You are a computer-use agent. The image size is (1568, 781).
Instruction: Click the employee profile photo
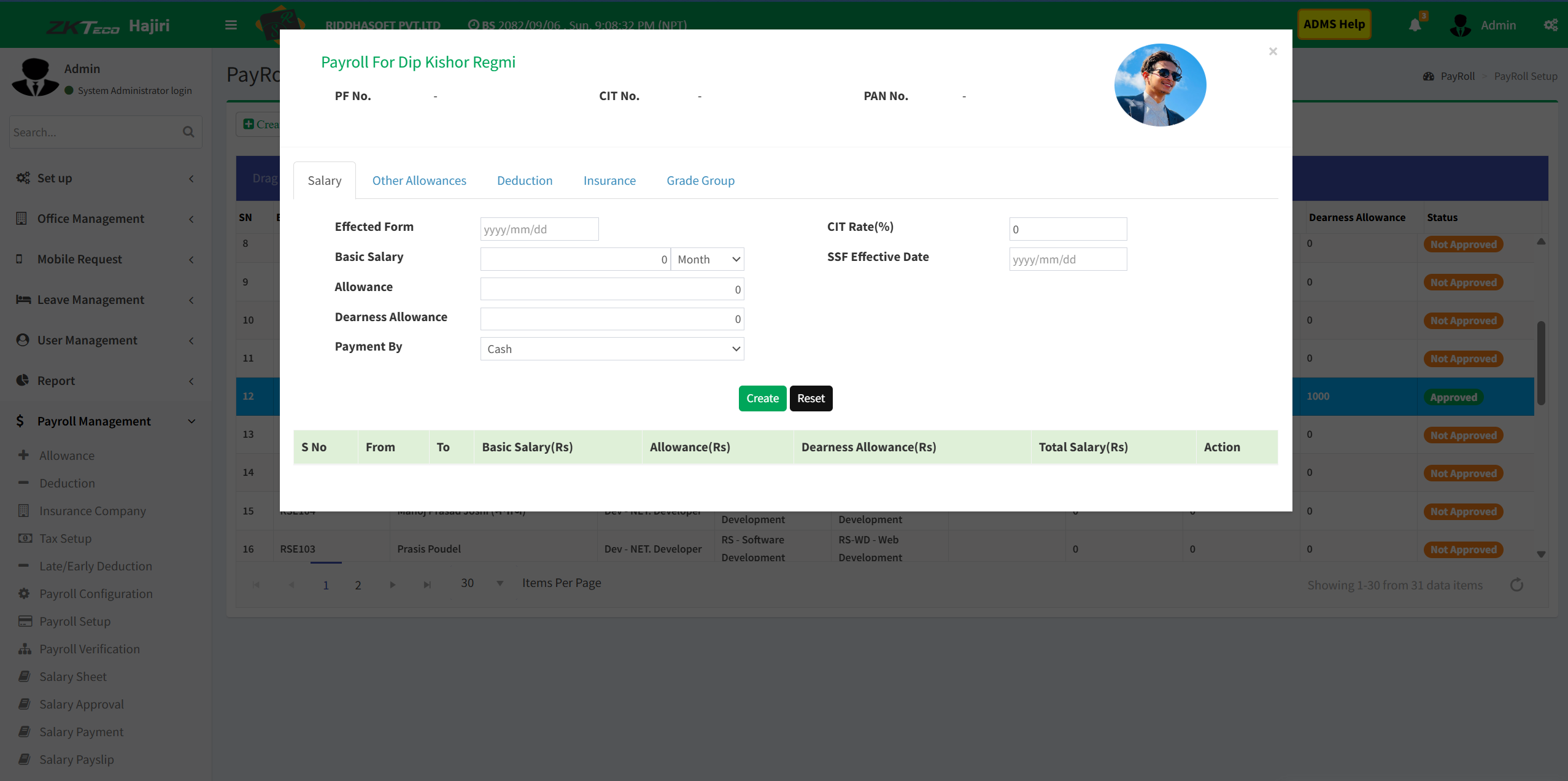click(1160, 85)
